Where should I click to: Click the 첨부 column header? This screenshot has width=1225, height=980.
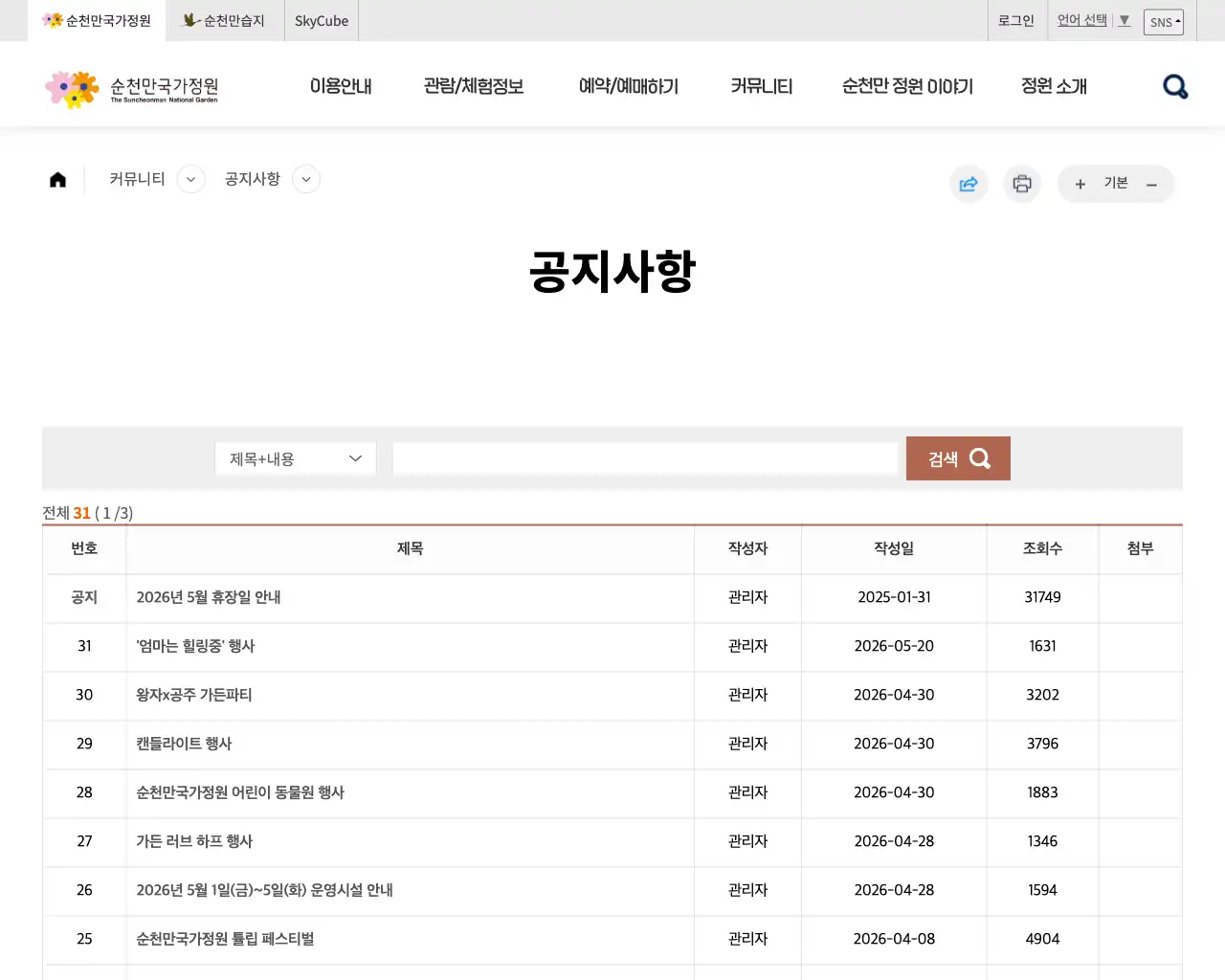(1140, 548)
